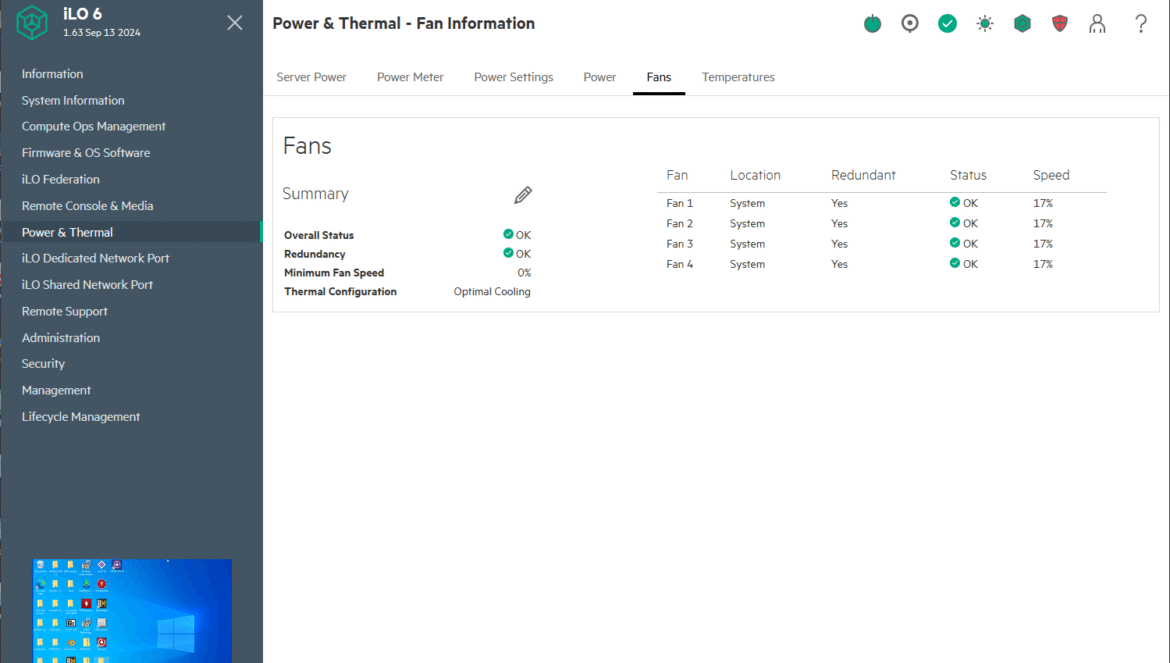The height and width of the screenshot is (663, 1170).
Task: Go to the Security section
Action: pos(43,363)
